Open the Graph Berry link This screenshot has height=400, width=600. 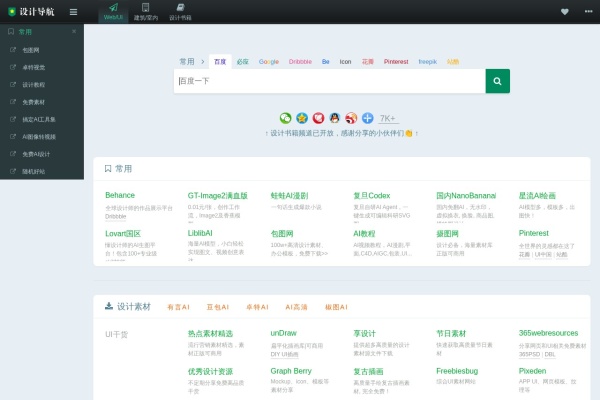click(291, 371)
